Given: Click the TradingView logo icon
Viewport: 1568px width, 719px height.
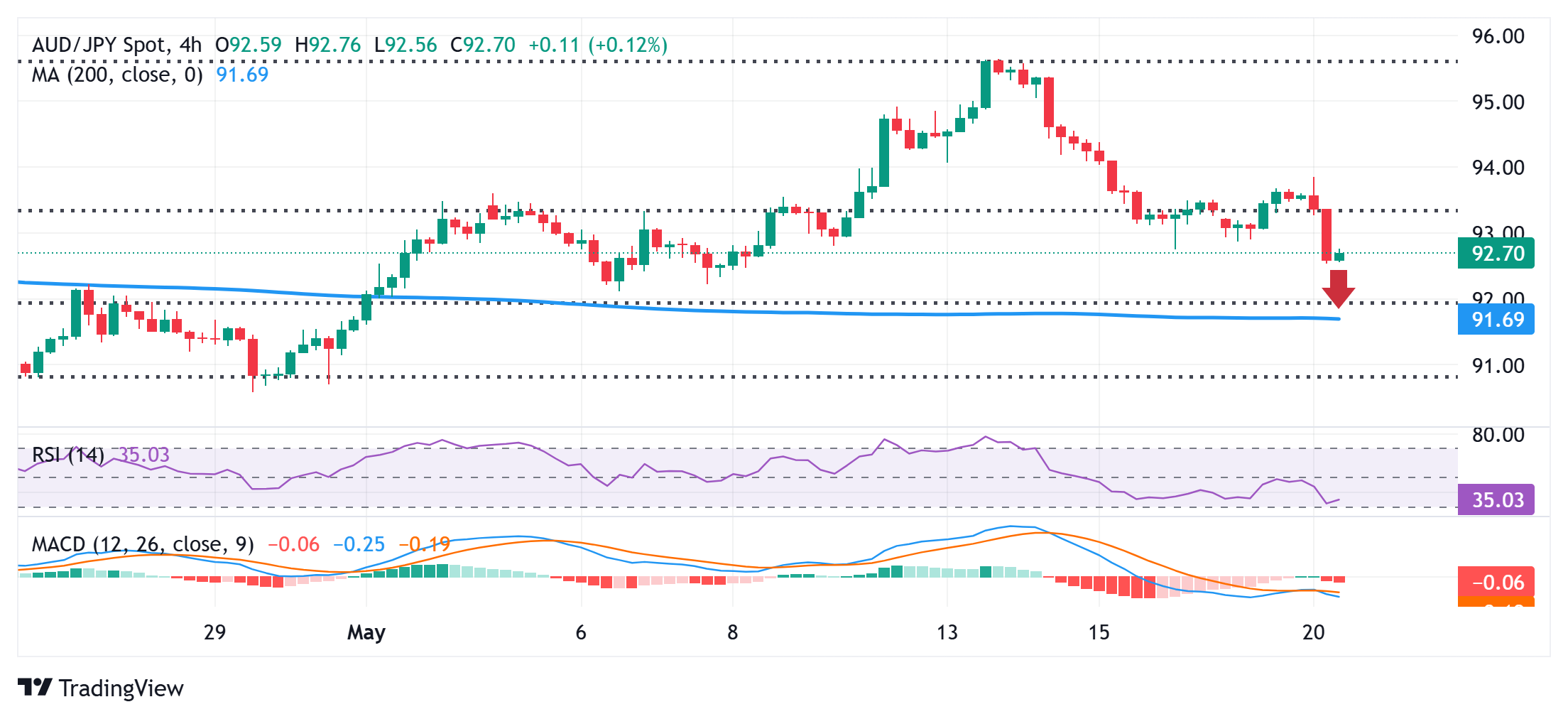Looking at the screenshot, I should coord(34,688).
